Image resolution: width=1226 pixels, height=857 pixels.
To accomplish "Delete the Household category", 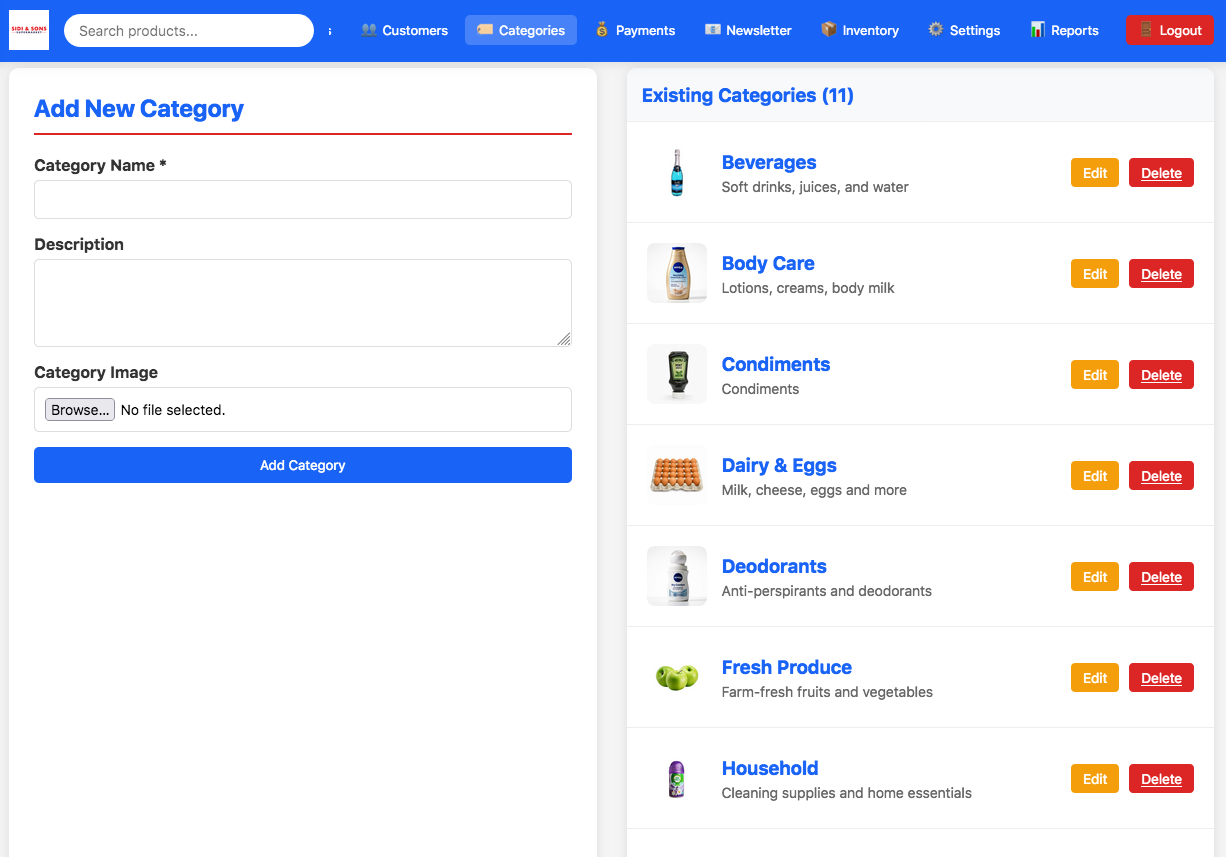I will point(1161,779).
